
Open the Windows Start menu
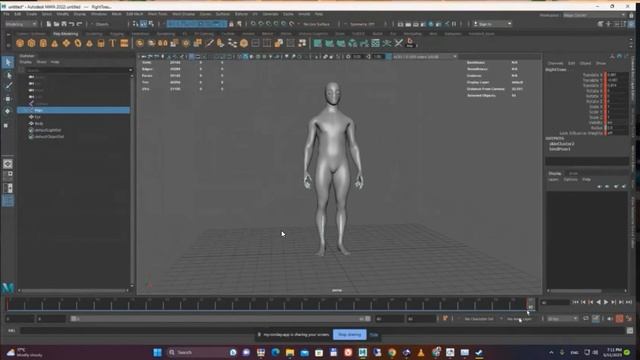coord(158,353)
